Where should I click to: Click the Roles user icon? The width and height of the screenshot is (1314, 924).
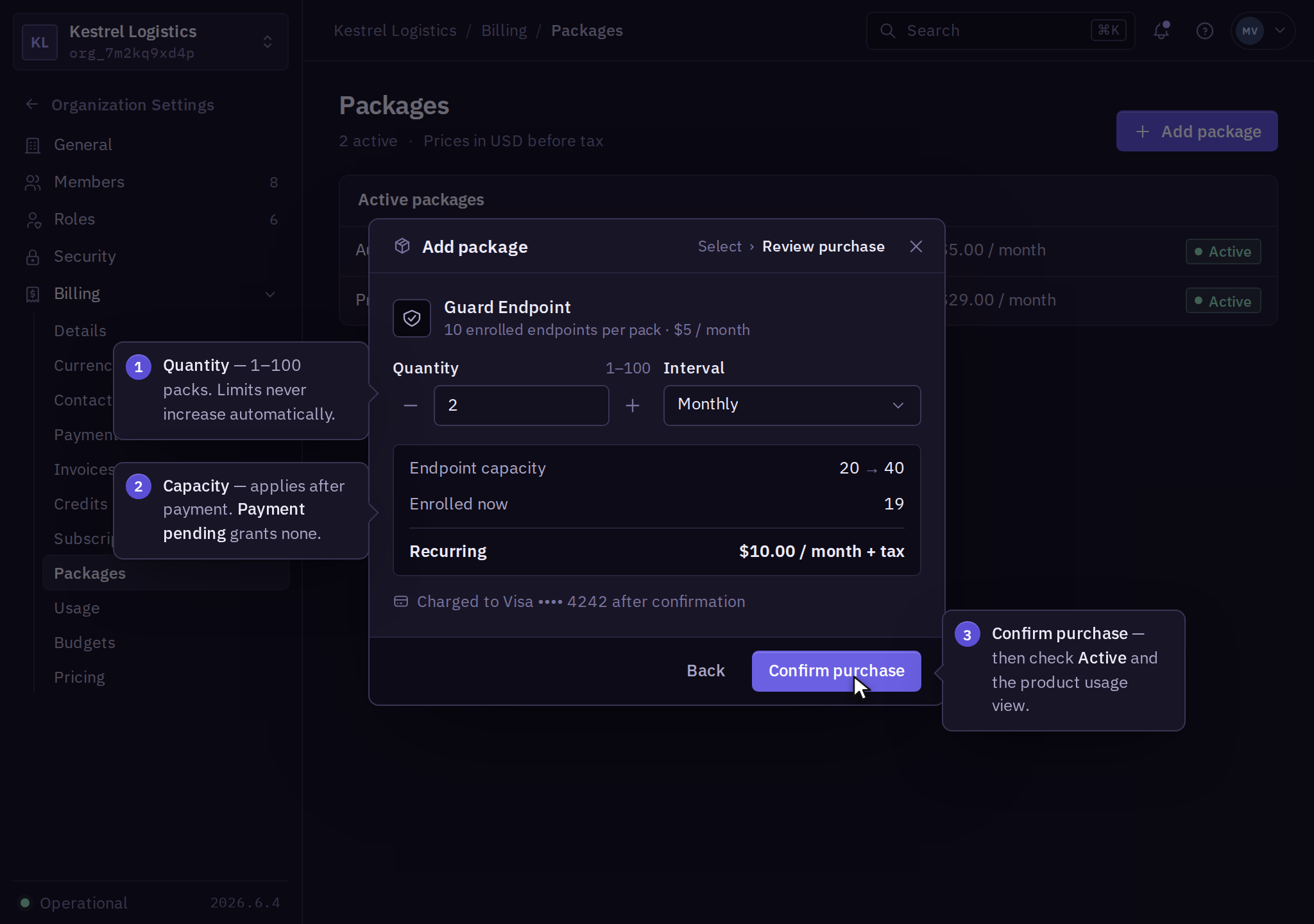click(x=33, y=219)
